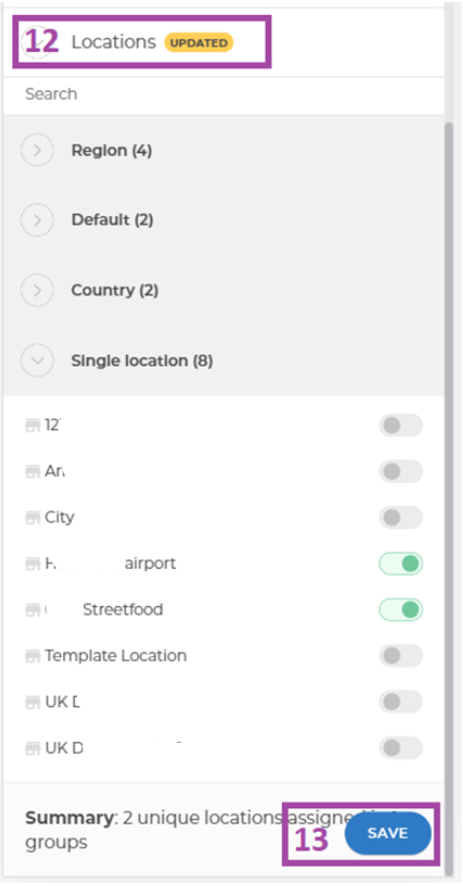Collapse the Single location (8) group

point(37,361)
